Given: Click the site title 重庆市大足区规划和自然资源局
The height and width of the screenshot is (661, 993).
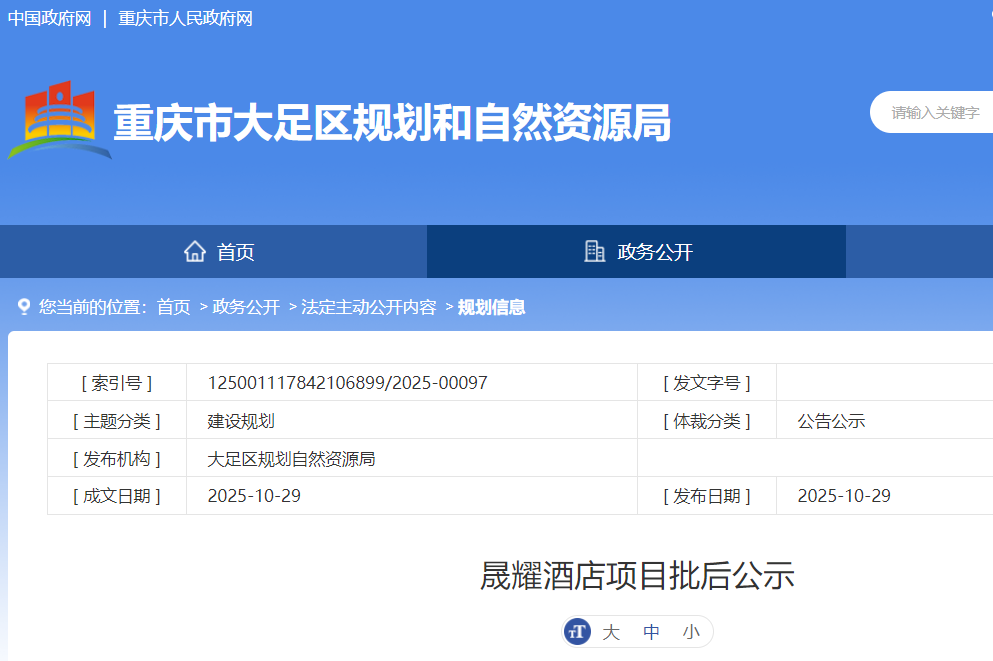Looking at the screenshot, I should click(391, 124).
